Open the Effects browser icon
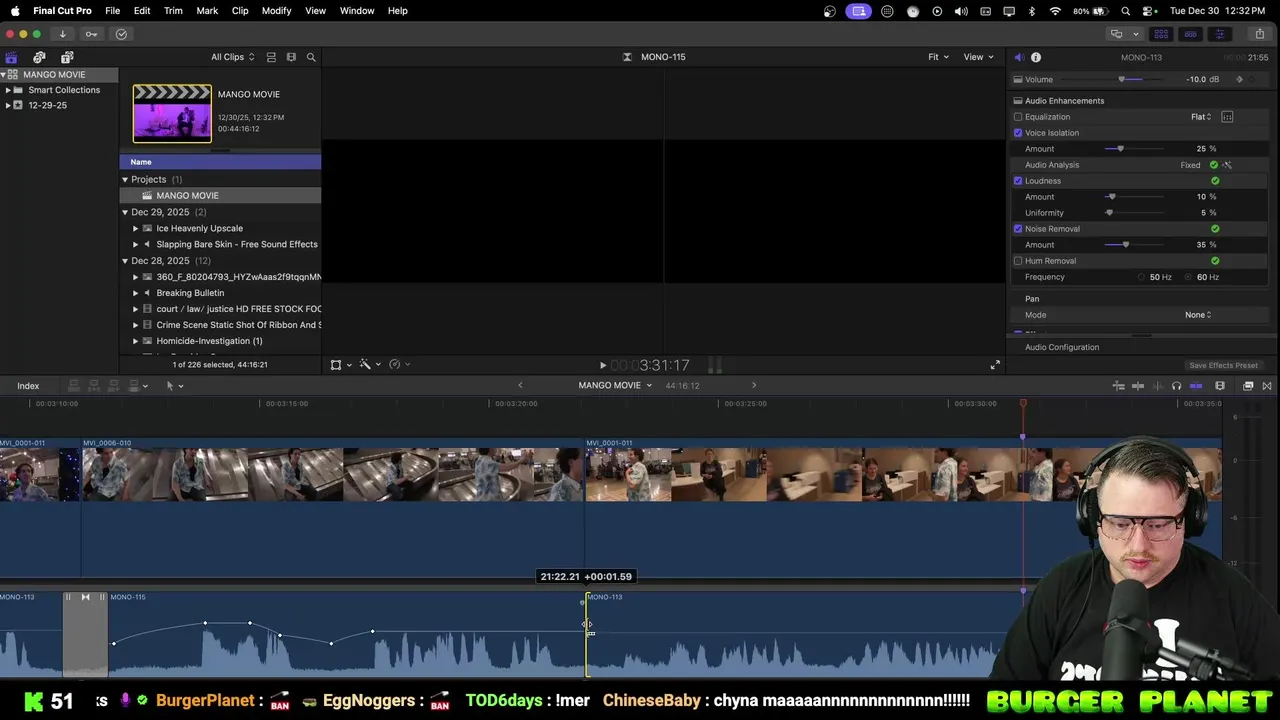This screenshot has height=720, width=1280. [x=1248, y=386]
